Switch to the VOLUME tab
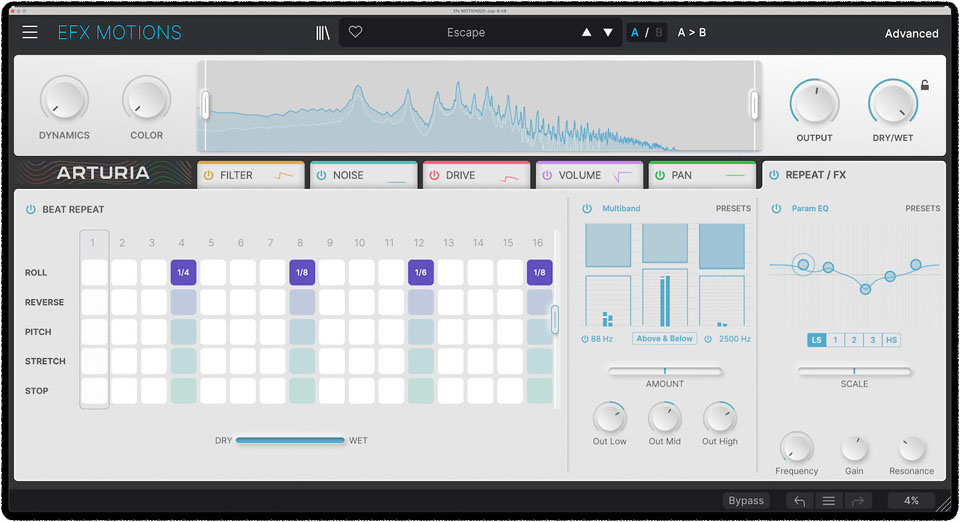960x522 pixels. coord(589,175)
